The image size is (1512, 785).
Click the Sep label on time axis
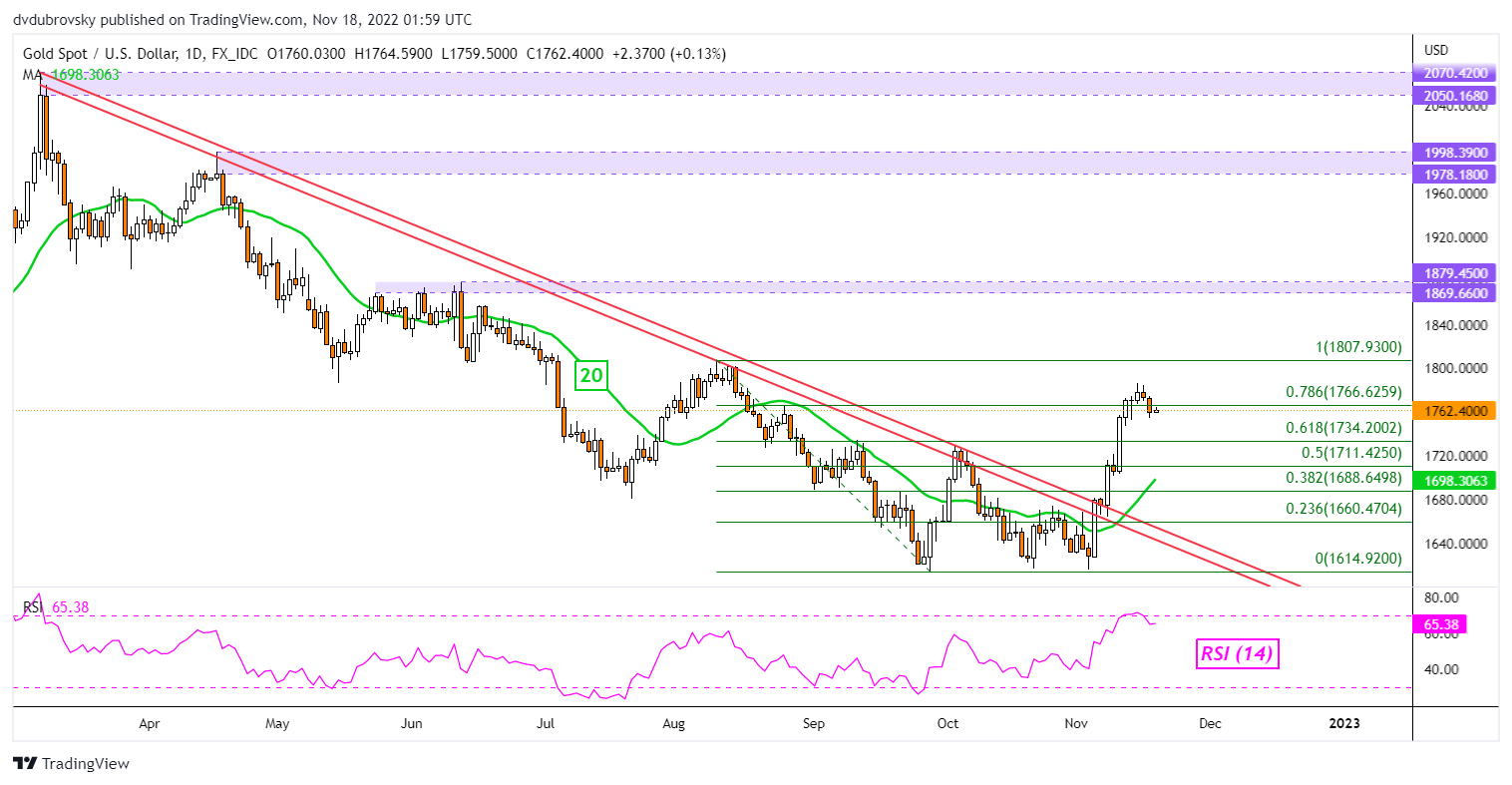(x=814, y=723)
